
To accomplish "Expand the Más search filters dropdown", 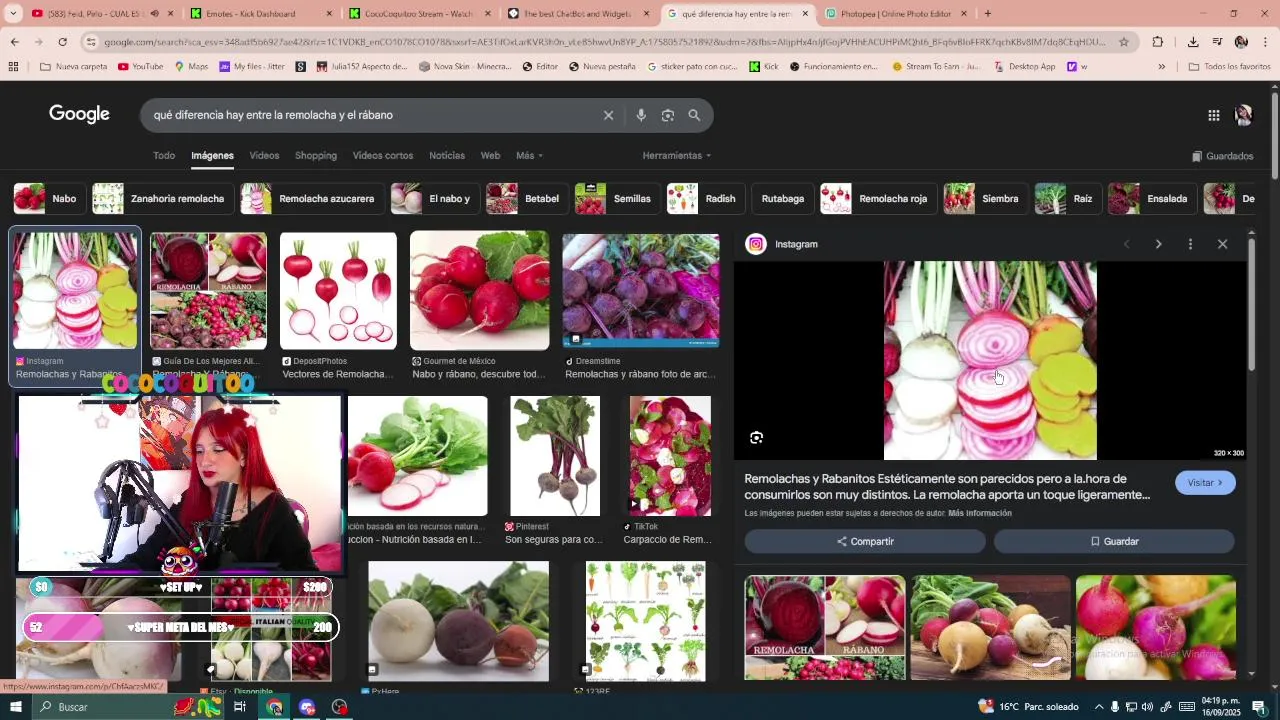I will pyautogui.click(x=529, y=156).
